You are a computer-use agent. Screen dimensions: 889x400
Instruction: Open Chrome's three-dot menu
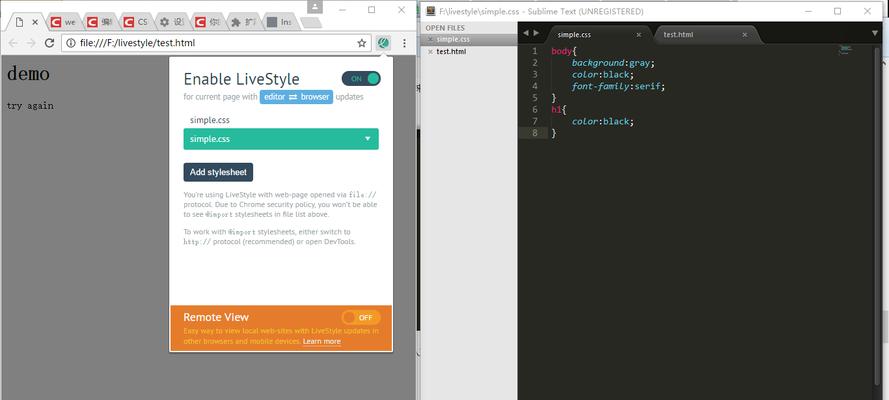point(404,43)
